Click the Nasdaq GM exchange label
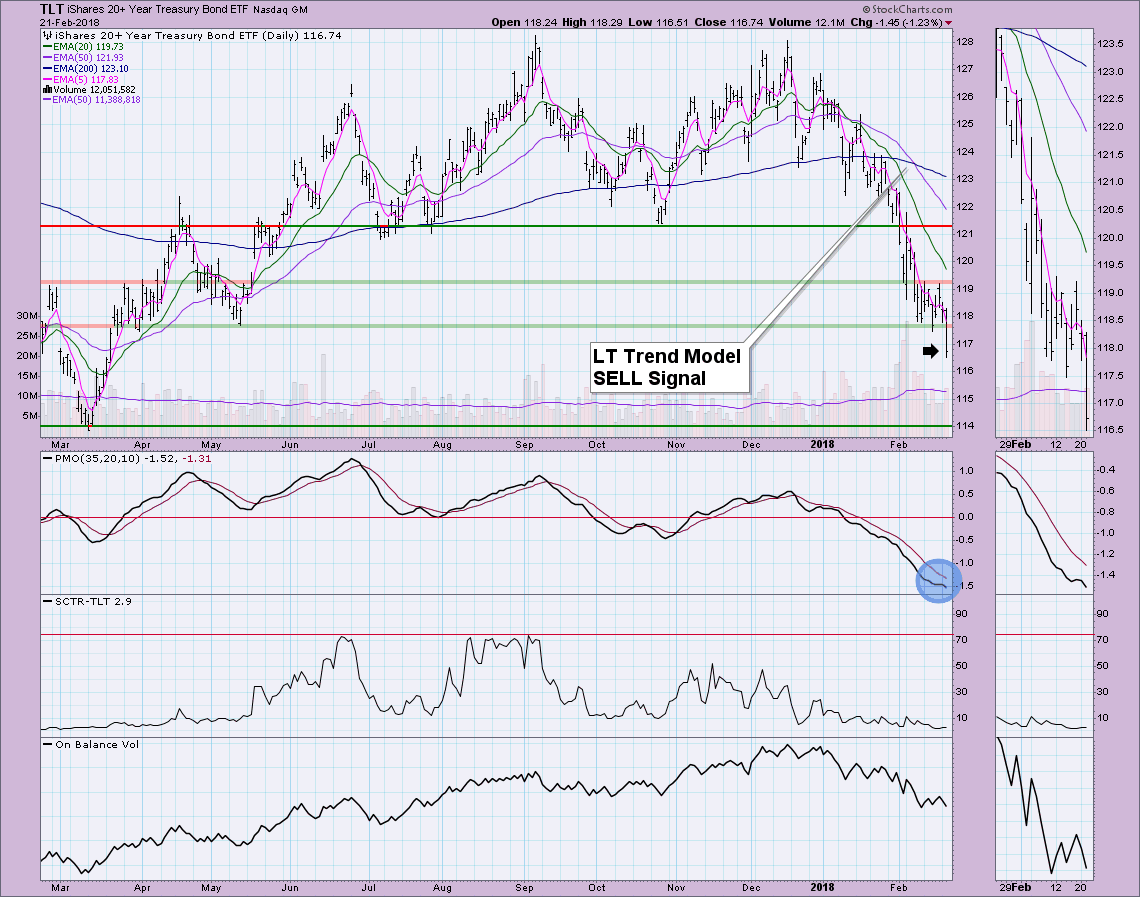This screenshot has height=897, width=1140. 280,10
